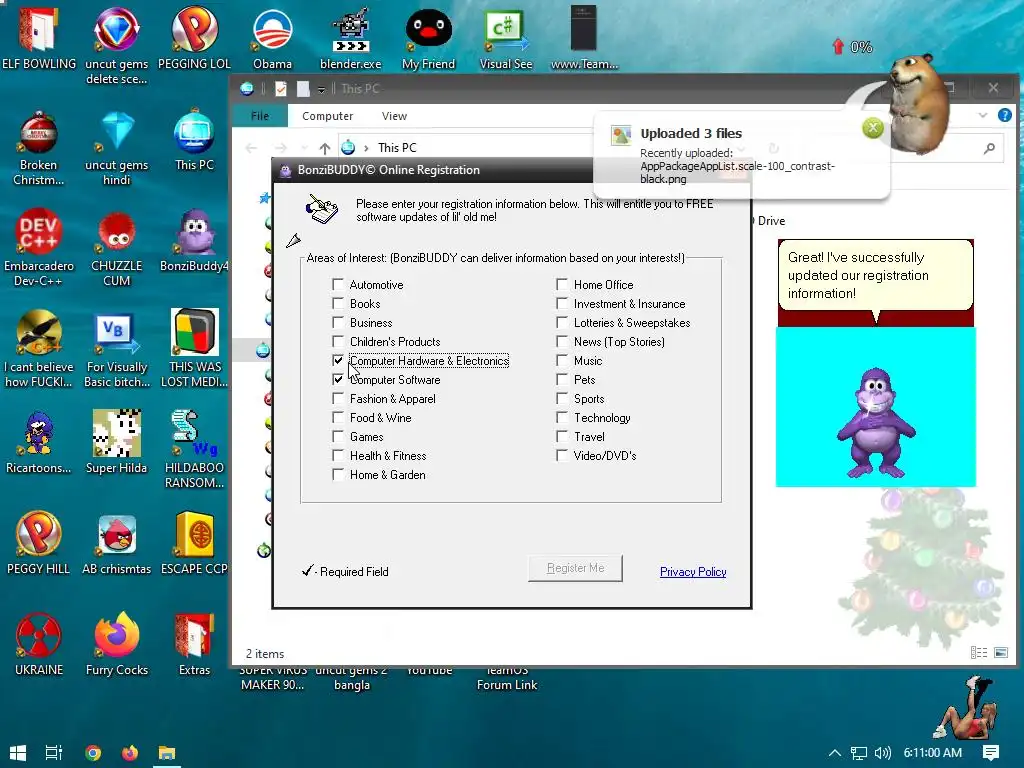The image size is (1024, 768).
Task: Open the AB crhismtas Angry Birds icon
Action: click(x=116, y=543)
